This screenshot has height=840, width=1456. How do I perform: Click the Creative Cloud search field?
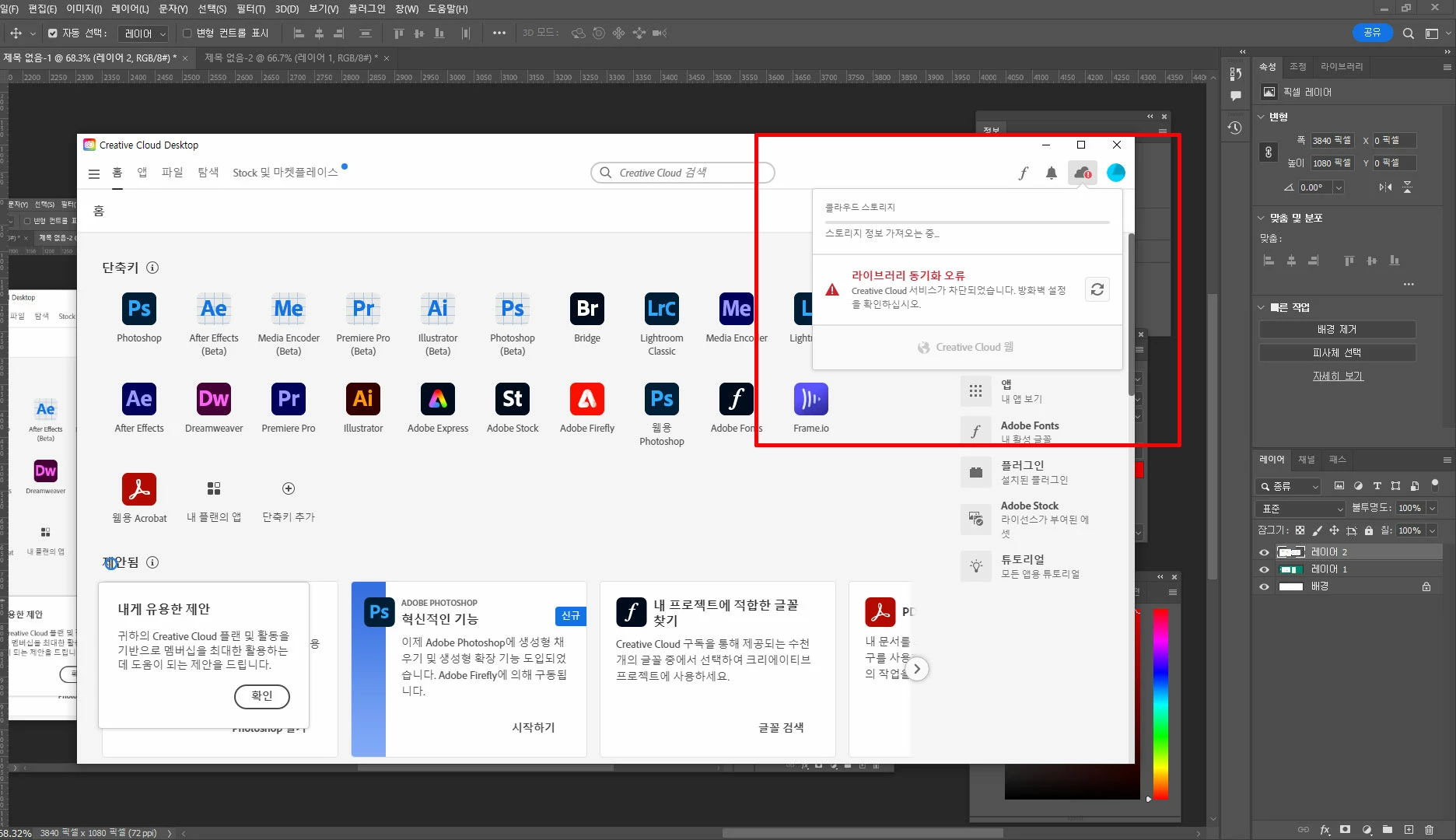pos(682,173)
